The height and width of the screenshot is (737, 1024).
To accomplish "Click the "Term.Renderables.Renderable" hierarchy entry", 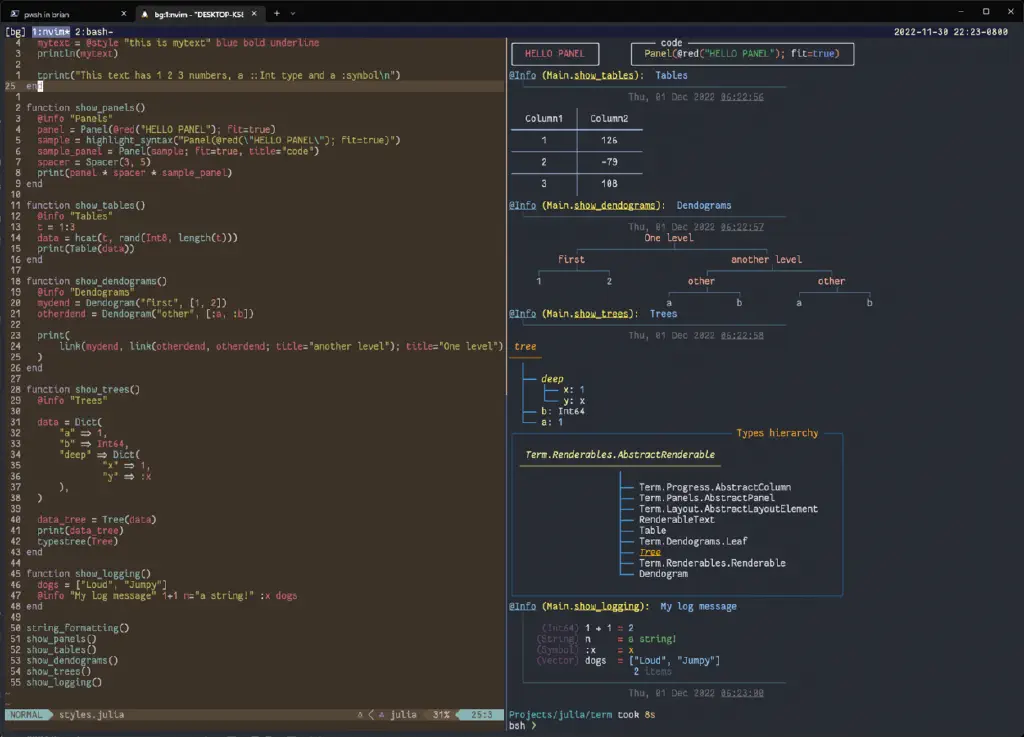I will coord(712,563).
